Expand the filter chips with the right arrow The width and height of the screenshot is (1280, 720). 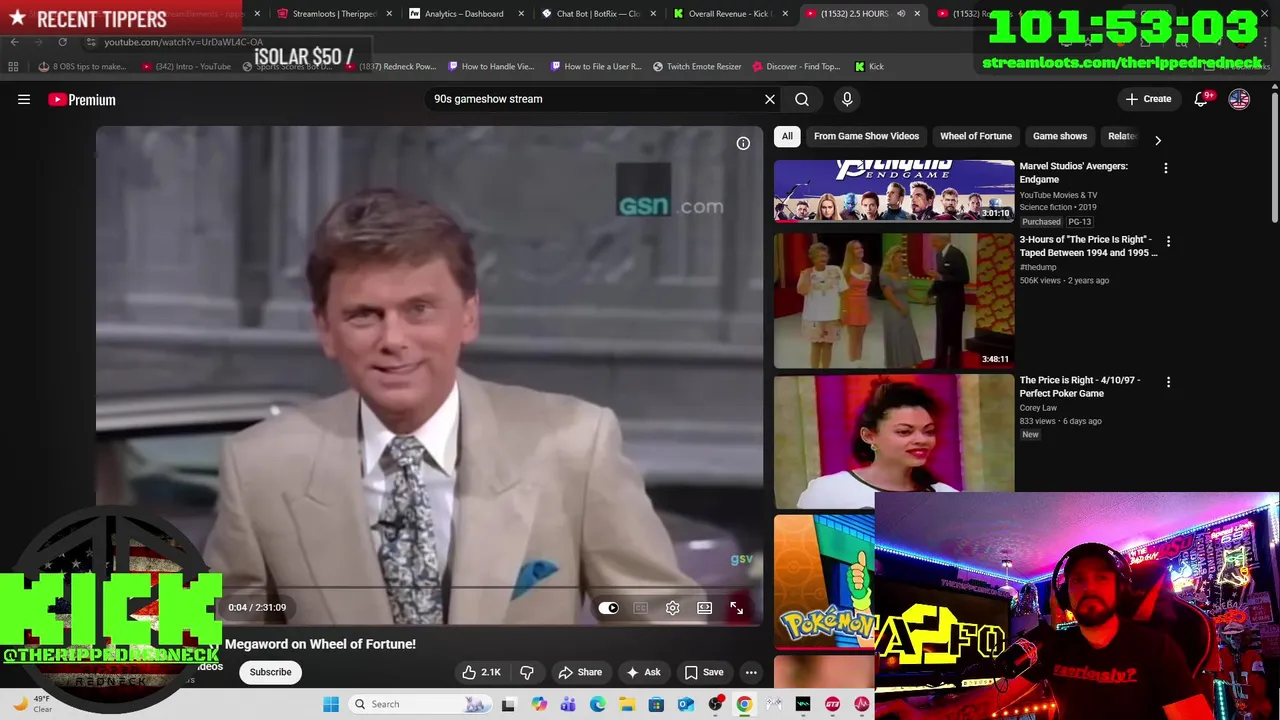pos(1158,140)
